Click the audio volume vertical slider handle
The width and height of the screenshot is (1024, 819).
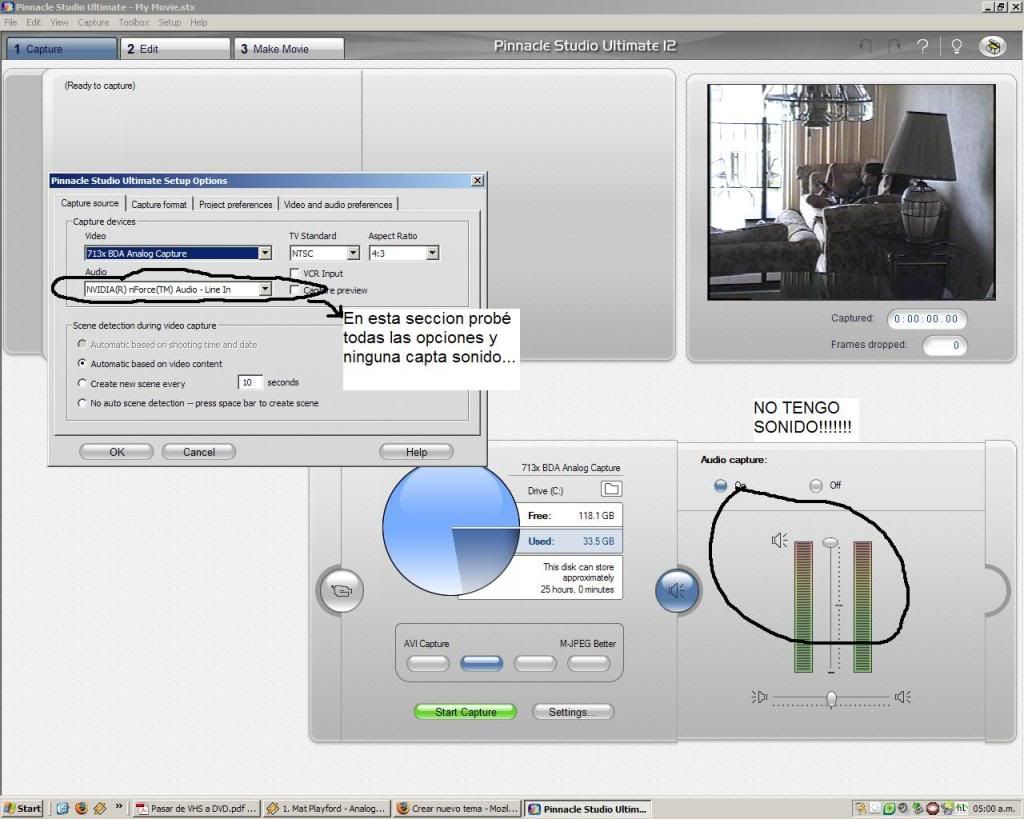[x=830, y=542]
